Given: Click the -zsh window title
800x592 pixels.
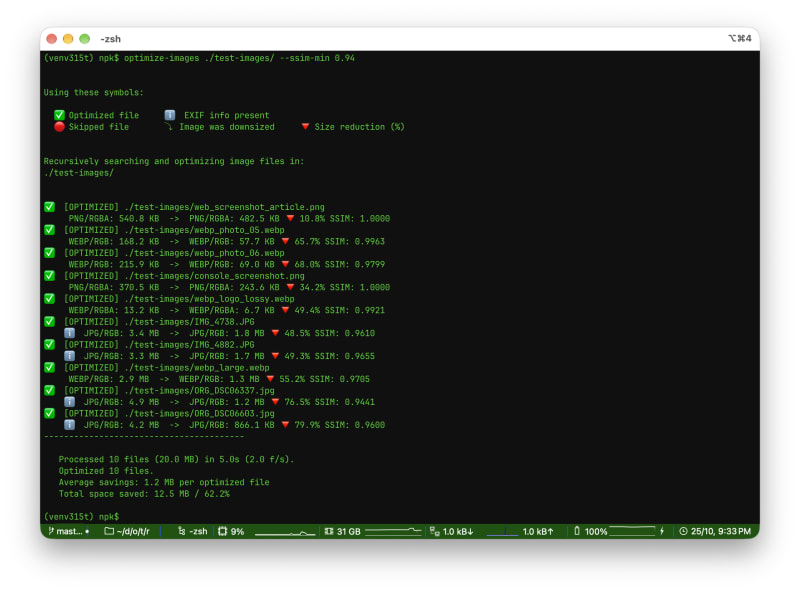Looking at the screenshot, I should click(x=111, y=39).
